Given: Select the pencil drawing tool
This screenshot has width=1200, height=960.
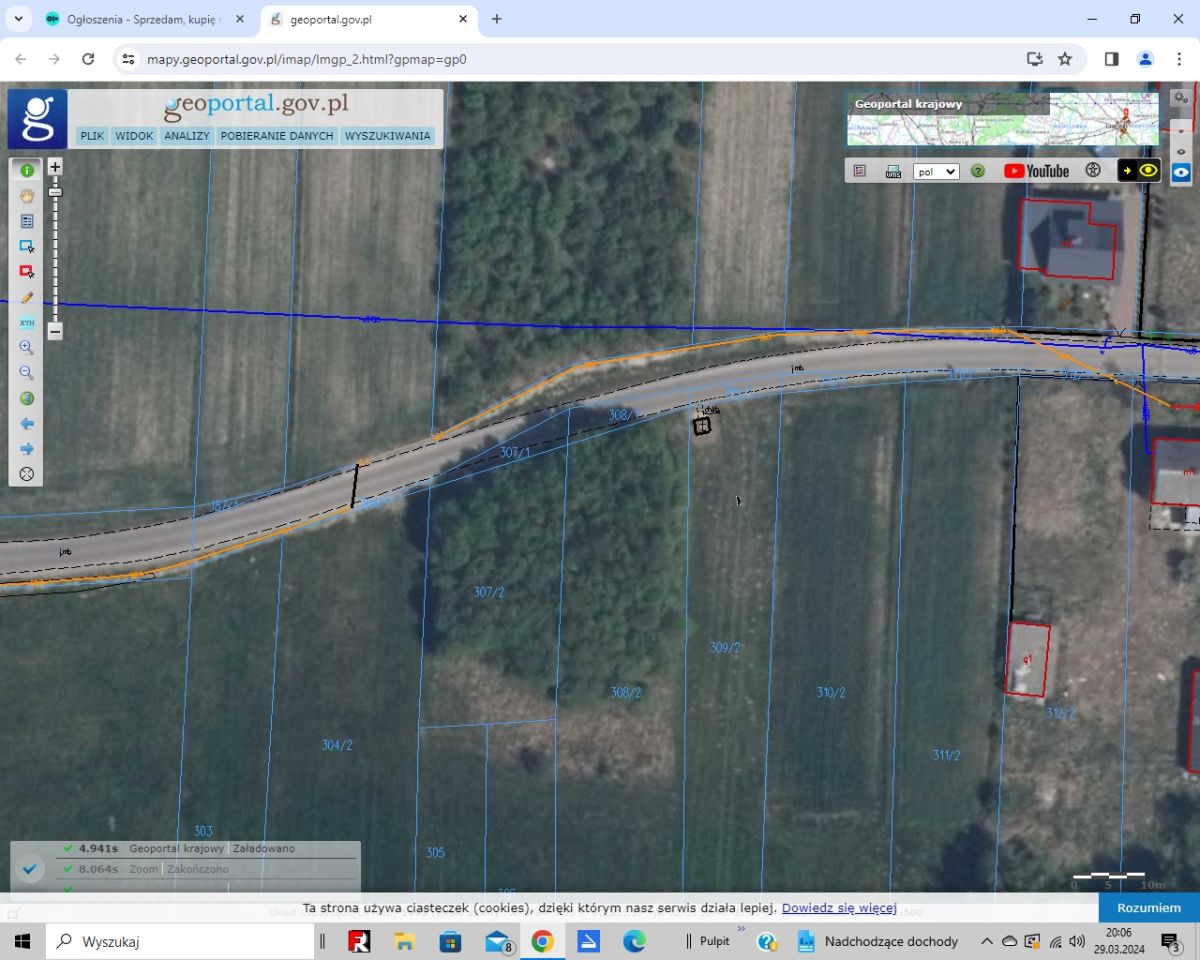Looking at the screenshot, I should click(27, 297).
